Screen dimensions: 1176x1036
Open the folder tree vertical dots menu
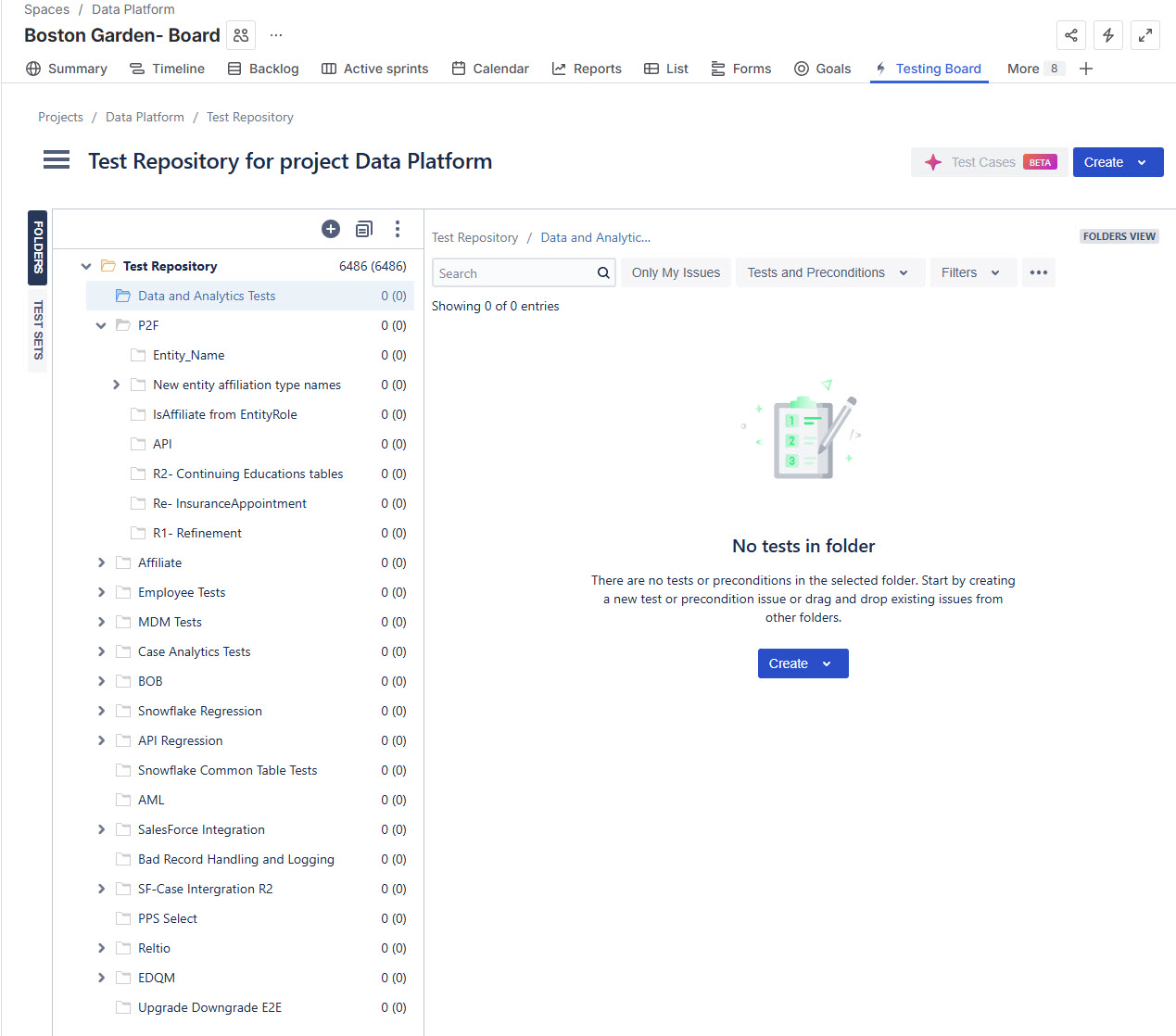point(398,229)
